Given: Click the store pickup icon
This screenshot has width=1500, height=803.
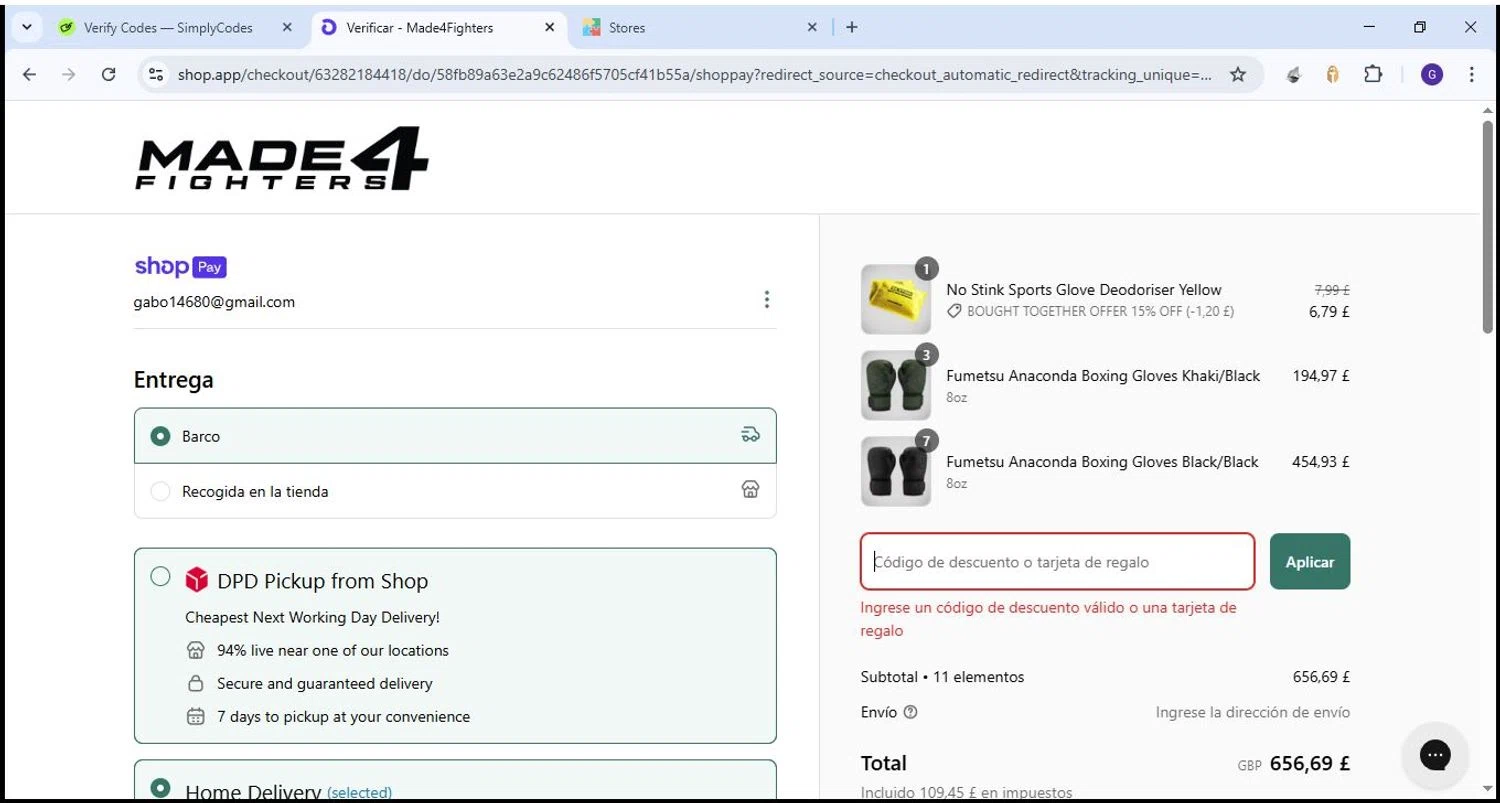Looking at the screenshot, I should (x=750, y=490).
